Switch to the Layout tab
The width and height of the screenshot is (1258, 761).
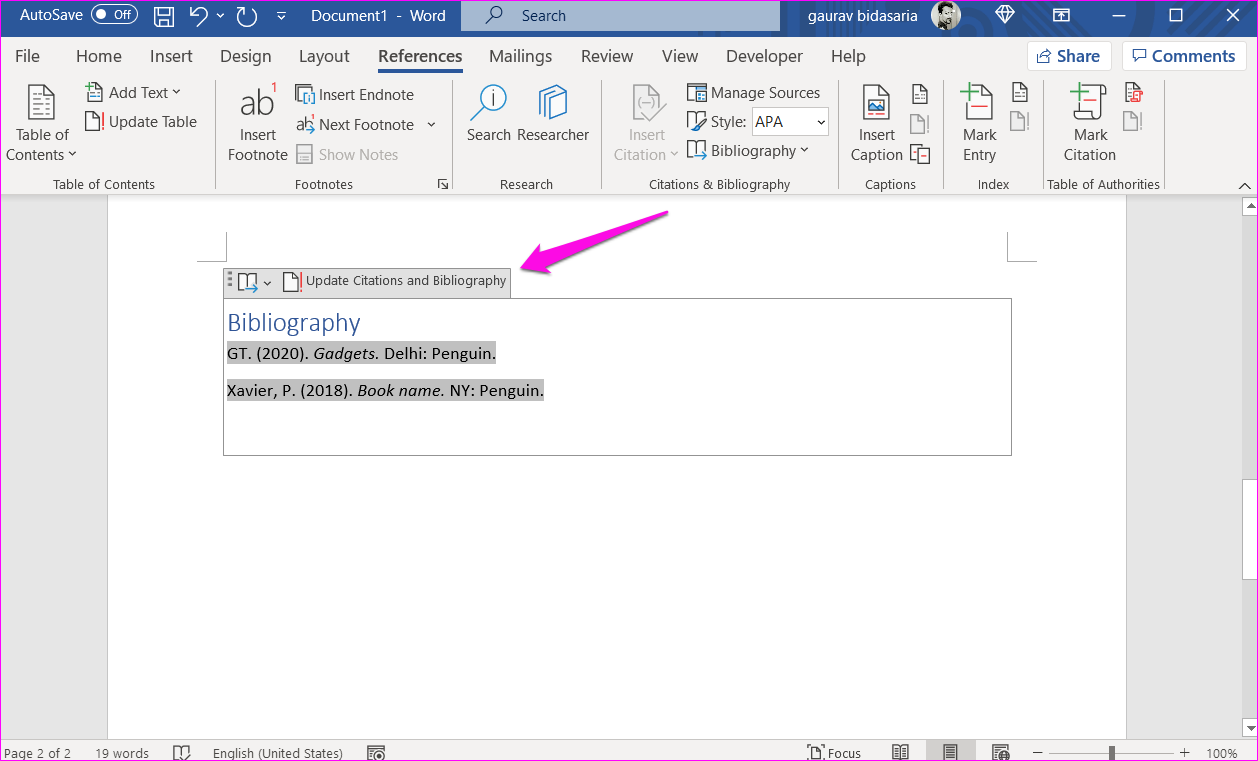pos(324,56)
